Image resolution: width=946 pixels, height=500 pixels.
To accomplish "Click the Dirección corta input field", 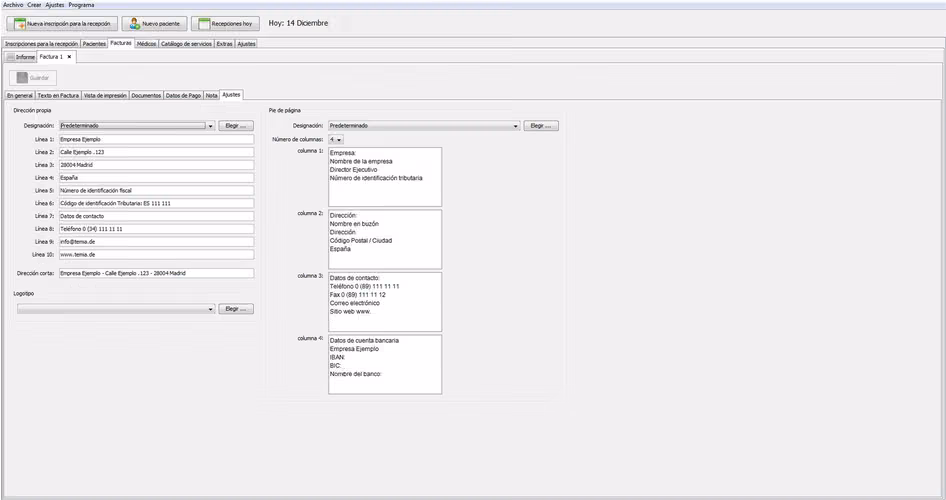I will (156, 273).
